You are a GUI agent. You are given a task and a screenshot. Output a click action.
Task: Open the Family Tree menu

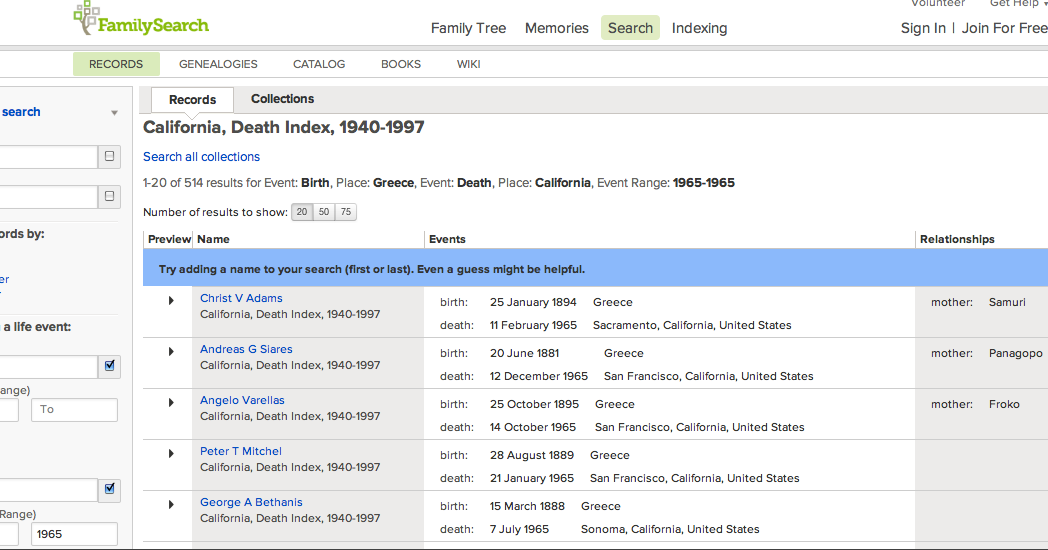tap(468, 28)
